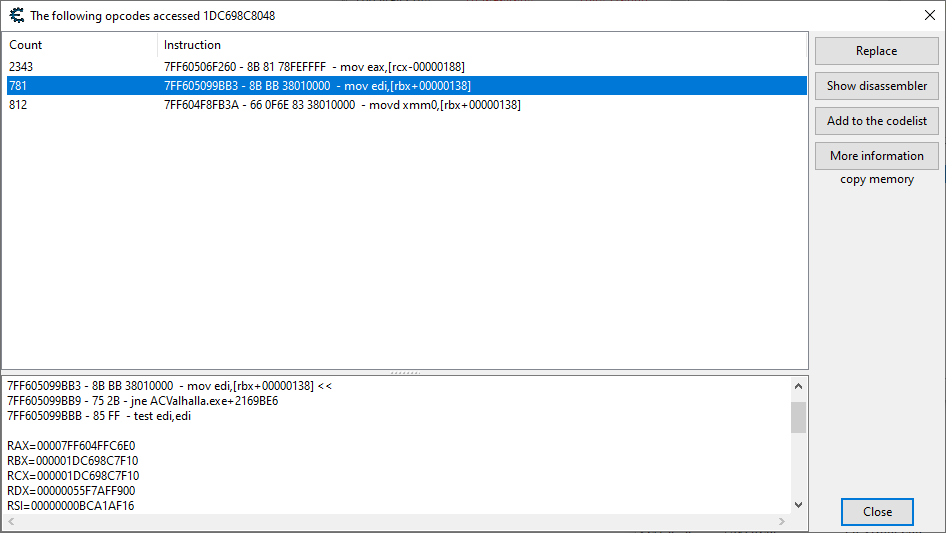Screen dimensions: 946x533
Task: Click the register pane's scroll down arrow
Action: click(798, 505)
